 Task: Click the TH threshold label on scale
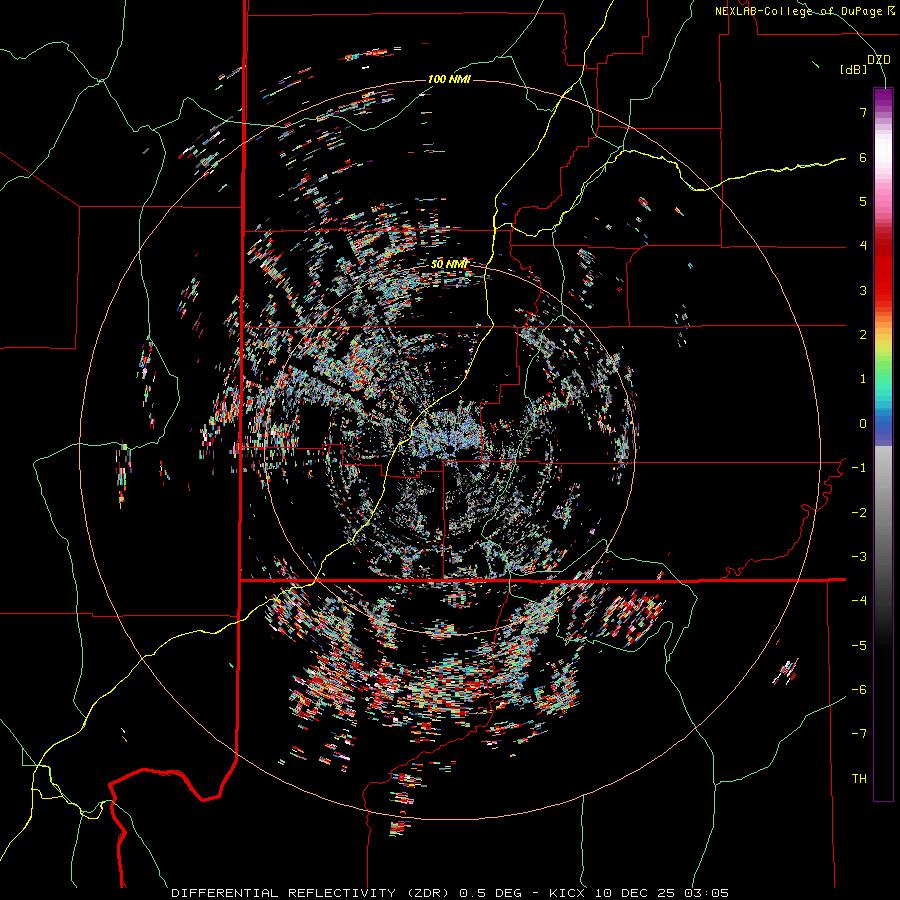coord(859,779)
